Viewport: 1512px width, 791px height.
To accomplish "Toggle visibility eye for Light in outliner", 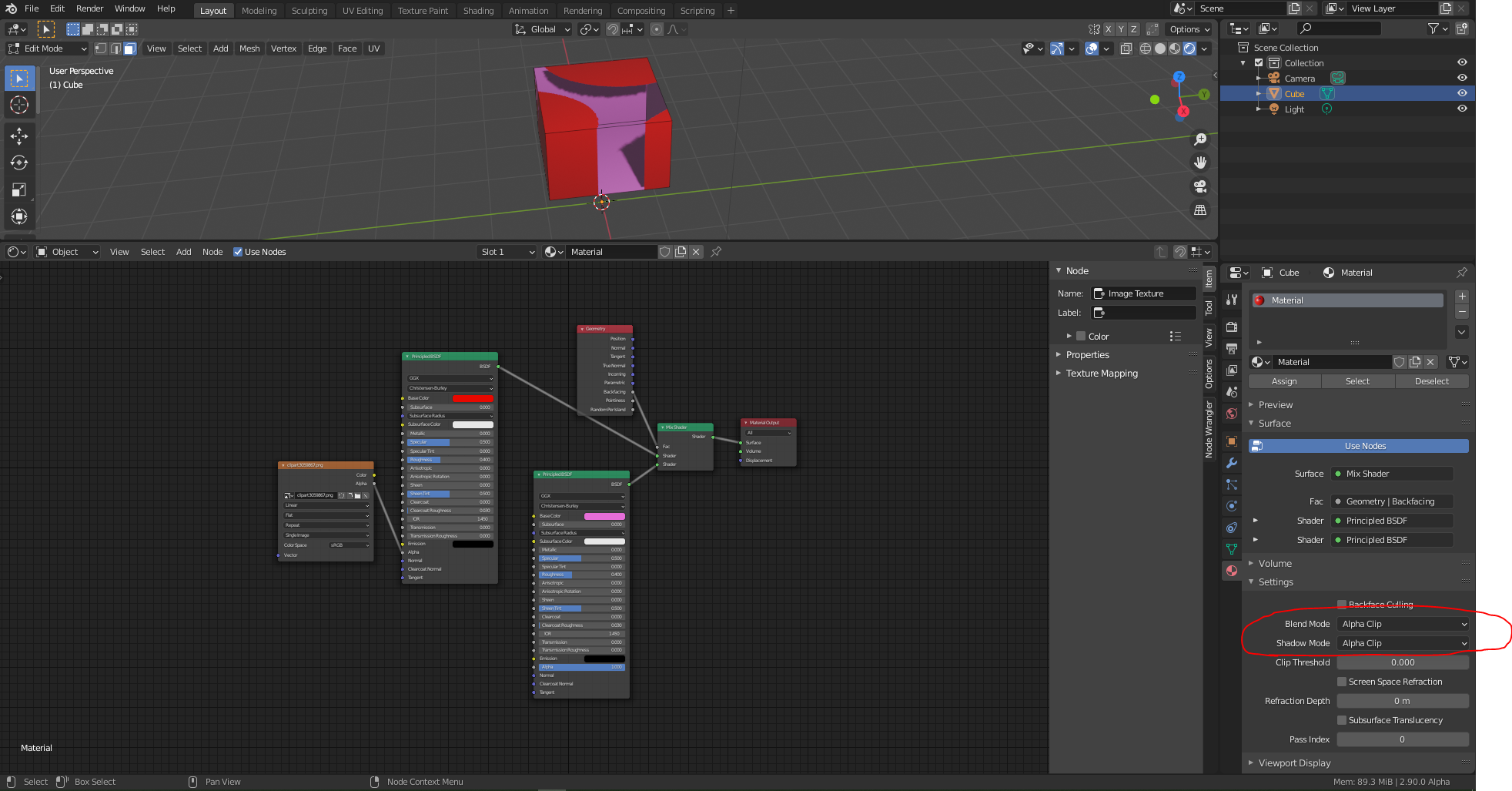I will pos(1462,109).
